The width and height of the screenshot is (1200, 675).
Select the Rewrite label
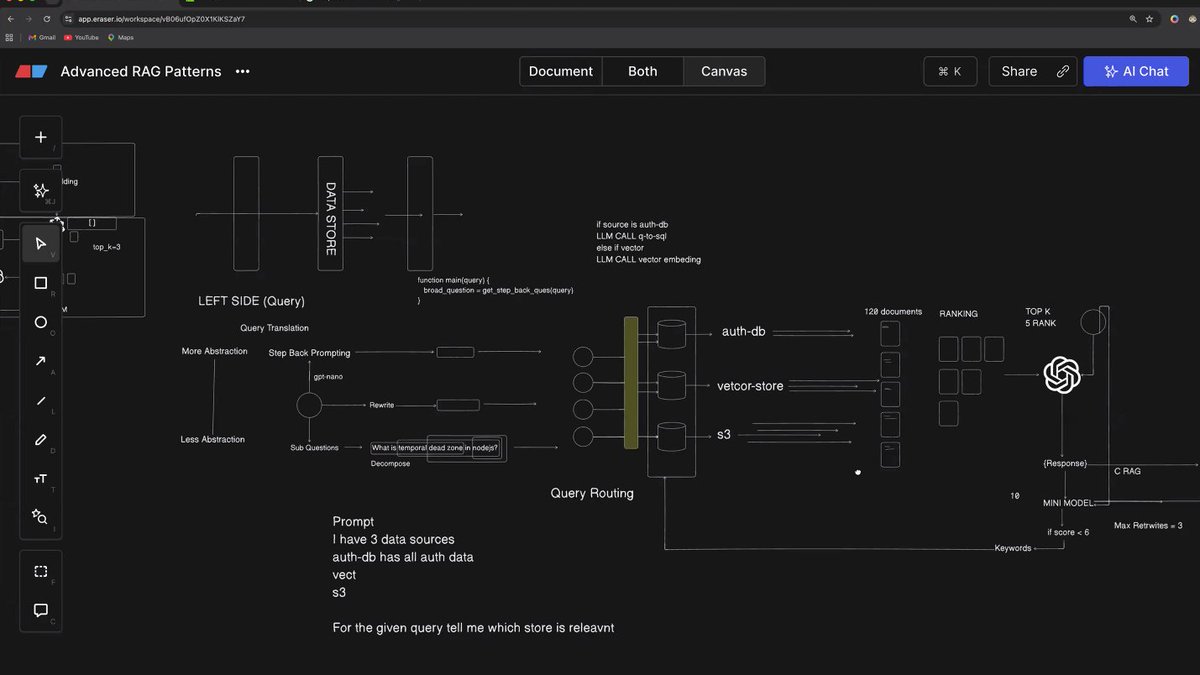pos(382,405)
